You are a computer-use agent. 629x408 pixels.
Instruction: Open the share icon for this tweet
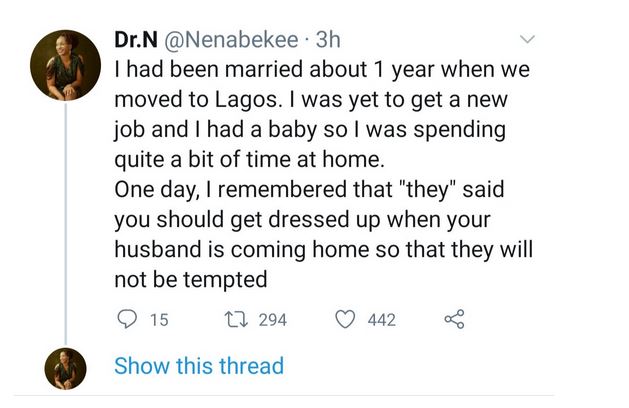(453, 320)
